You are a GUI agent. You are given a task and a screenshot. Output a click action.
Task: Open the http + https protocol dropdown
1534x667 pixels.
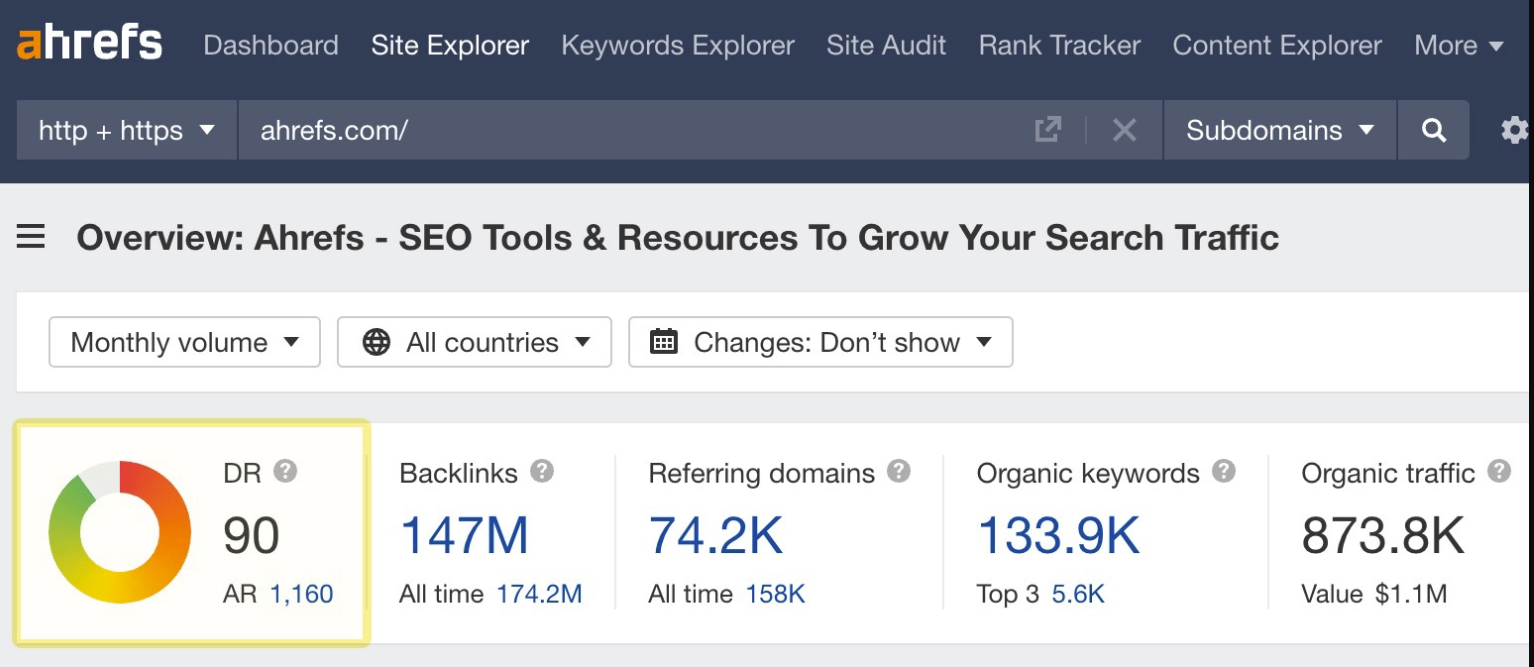[x=127, y=130]
